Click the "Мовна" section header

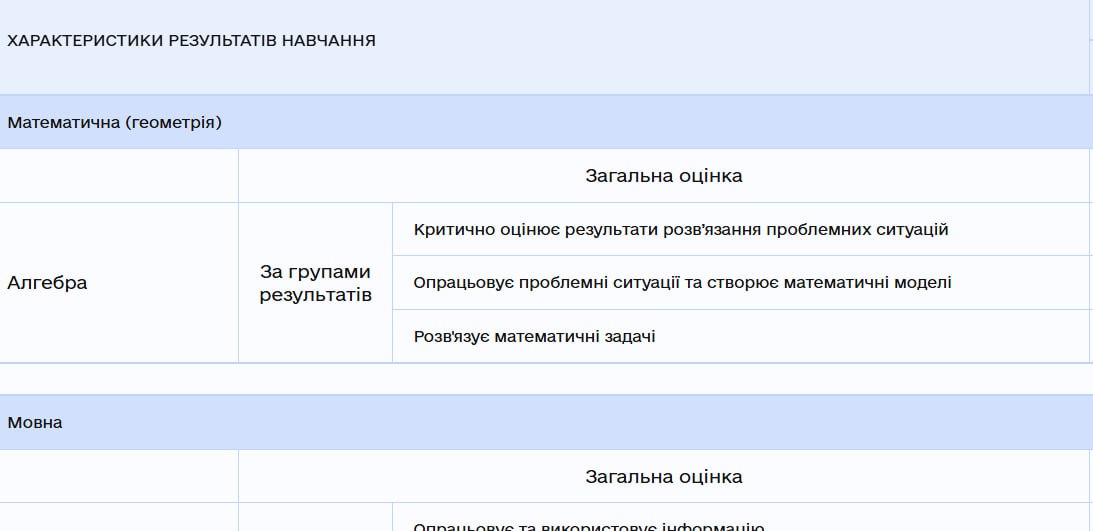(x=35, y=423)
